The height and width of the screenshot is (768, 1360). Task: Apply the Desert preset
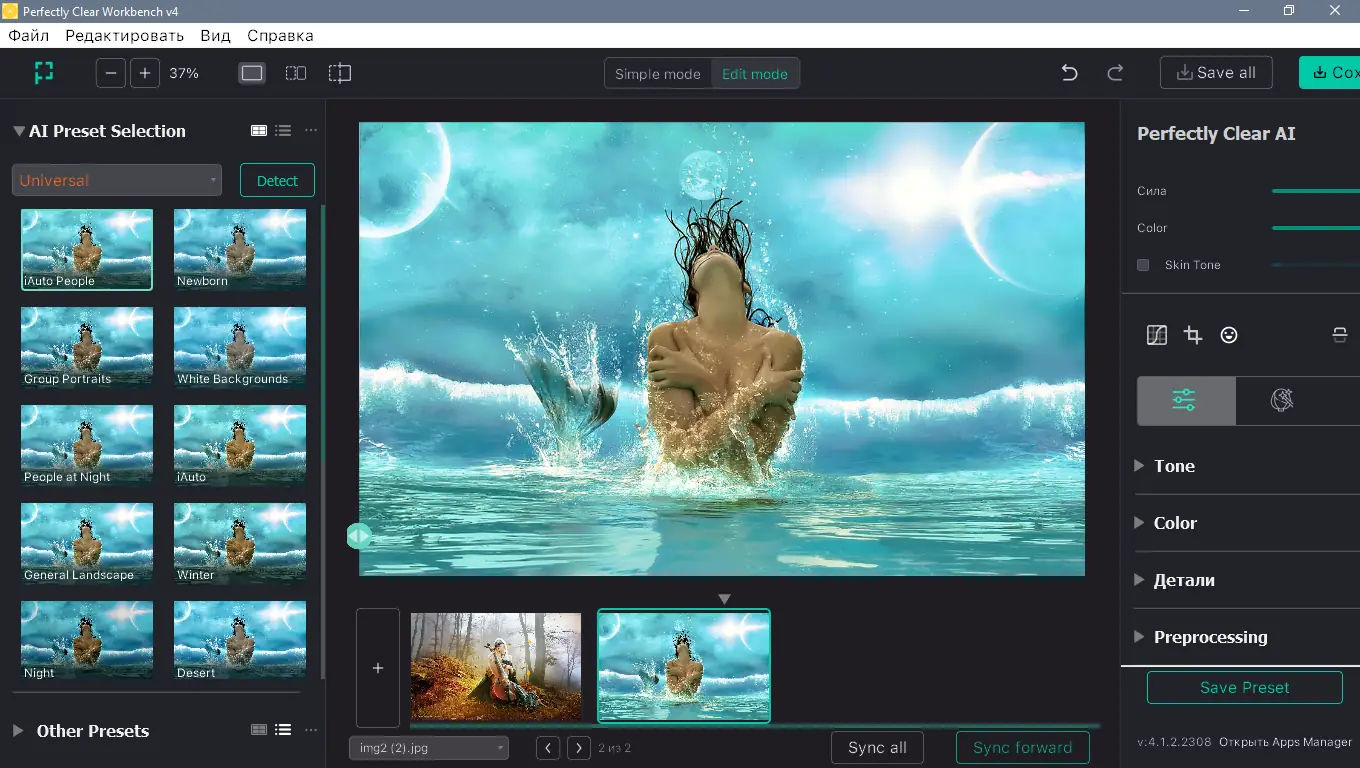(240, 641)
